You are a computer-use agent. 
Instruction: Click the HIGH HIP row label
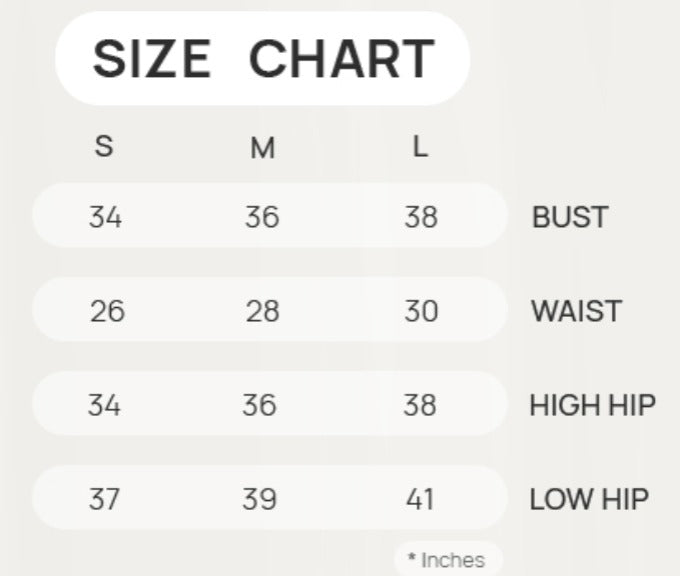592,405
